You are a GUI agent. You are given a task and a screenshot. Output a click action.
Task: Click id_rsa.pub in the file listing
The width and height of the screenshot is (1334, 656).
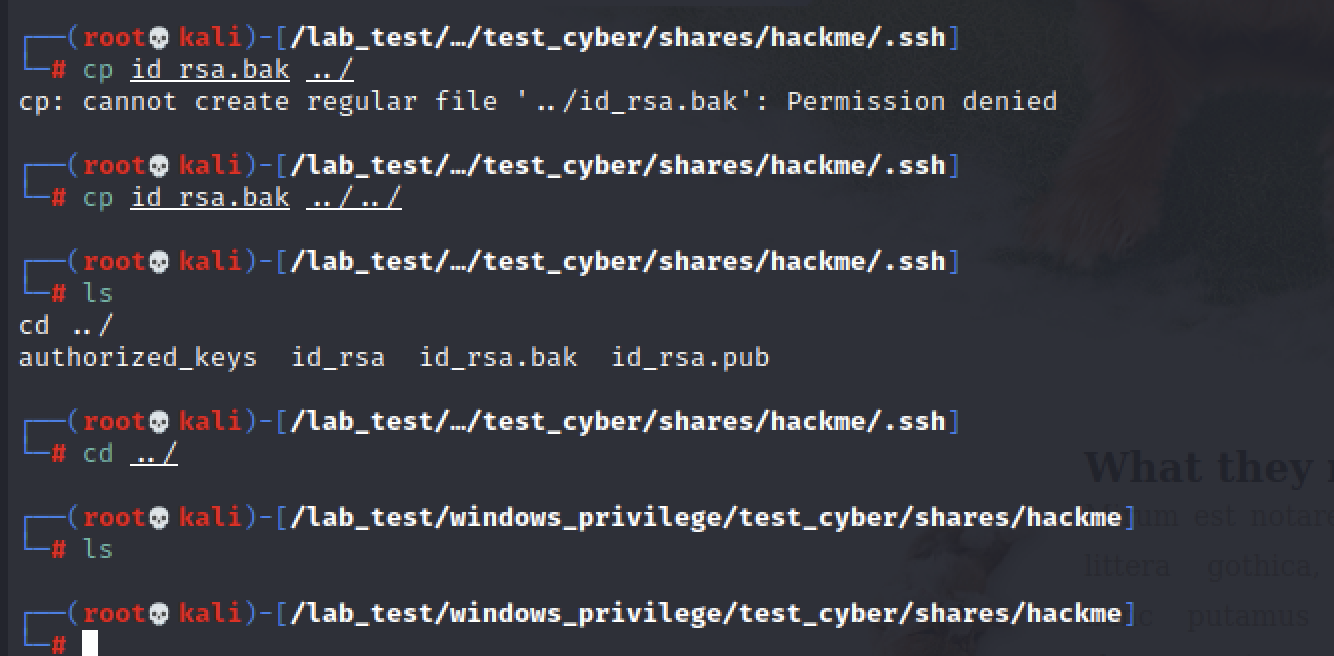click(x=690, y=357)
